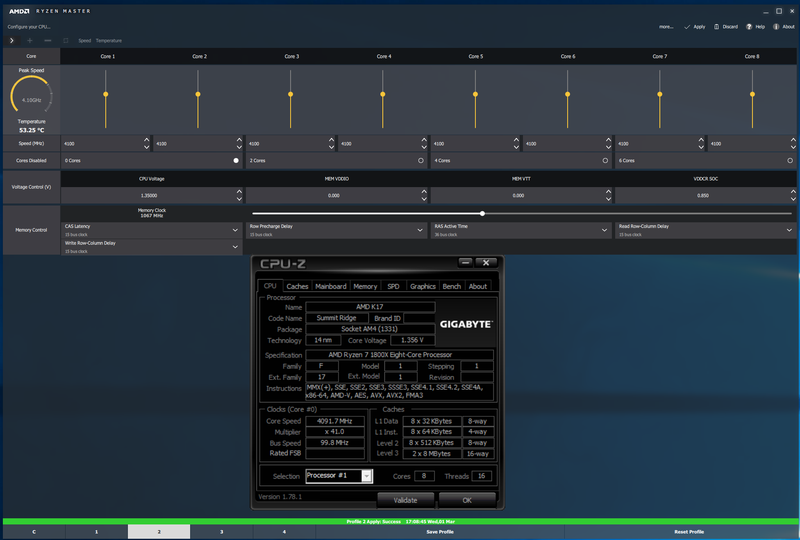Screen dimensions: 800x540
Task: Click Core 4 speed slider handle
Action: coord(383,94)
